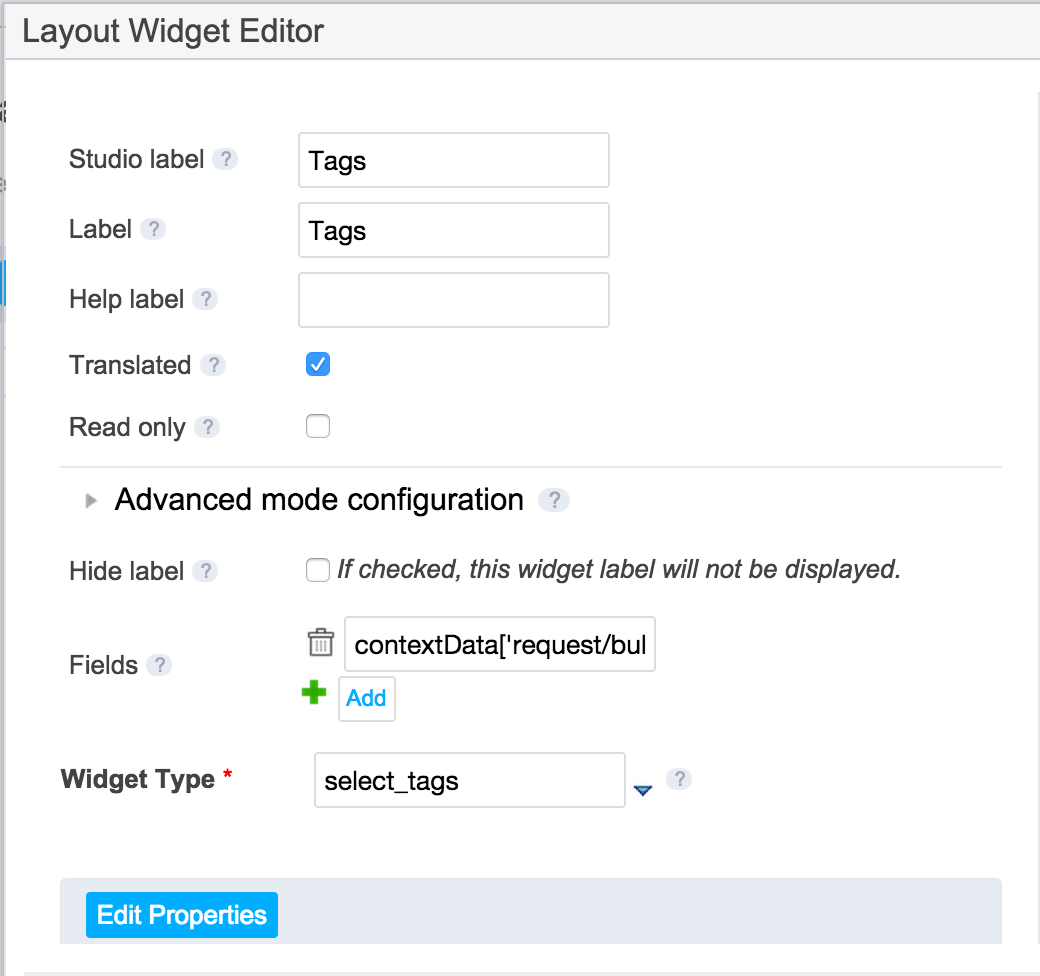1040x976 pixels.
Task: Uncheck the Translated checkbox
Action: click(x=318, y=364)
